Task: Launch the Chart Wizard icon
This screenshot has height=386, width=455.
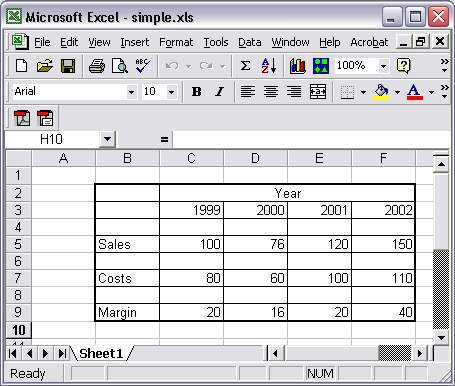Action: pyautogui.click(x=297, y=66)
